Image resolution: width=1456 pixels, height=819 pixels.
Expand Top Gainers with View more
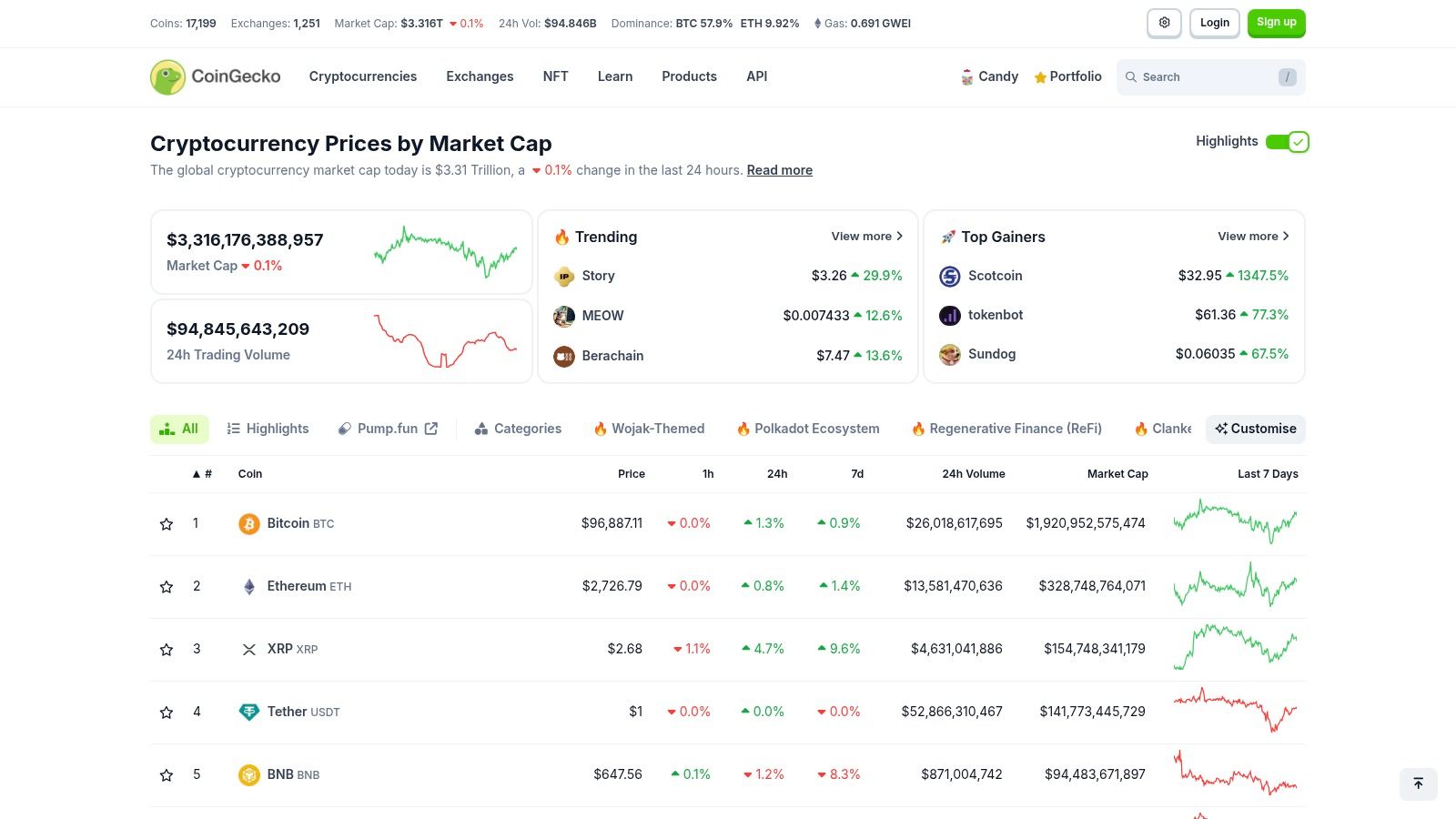pos(1254,237)
